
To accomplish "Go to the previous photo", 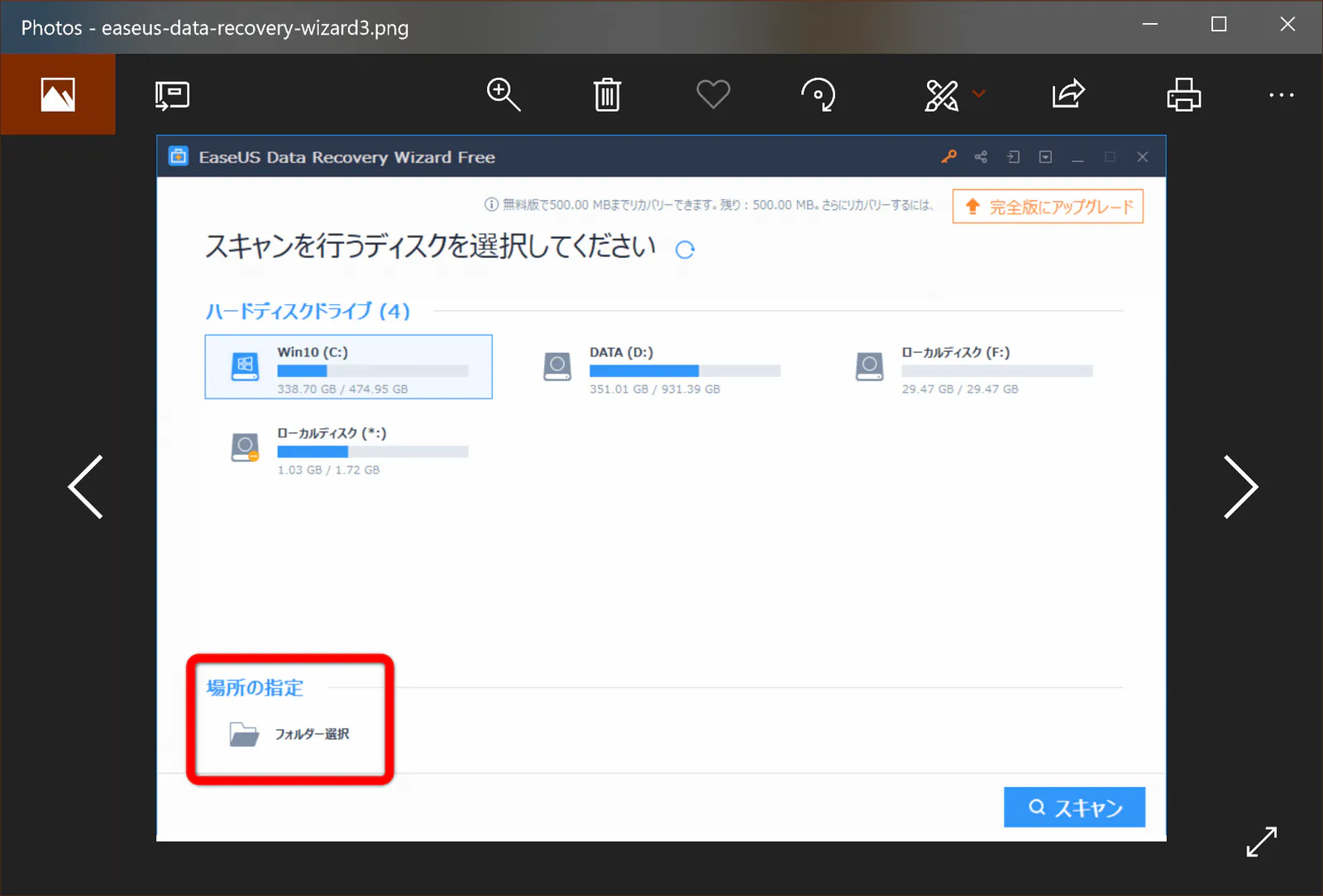I will (x=86, y=487).
